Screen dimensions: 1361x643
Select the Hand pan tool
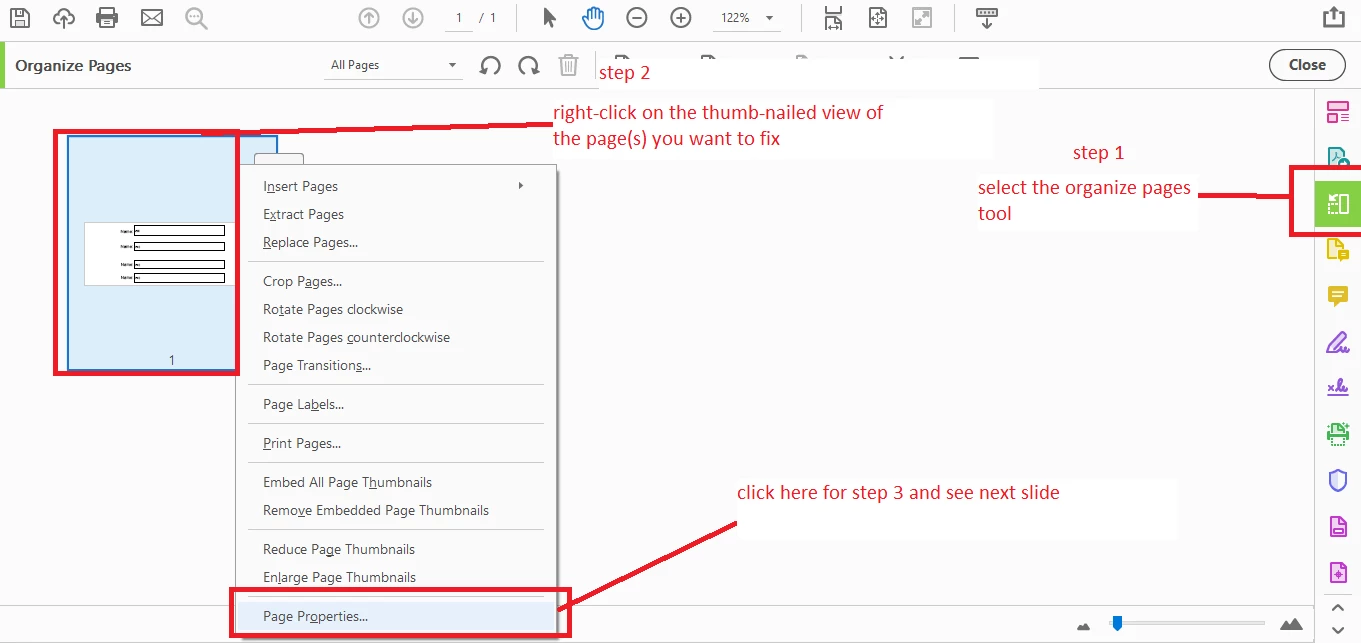click(x=593, y=18)
